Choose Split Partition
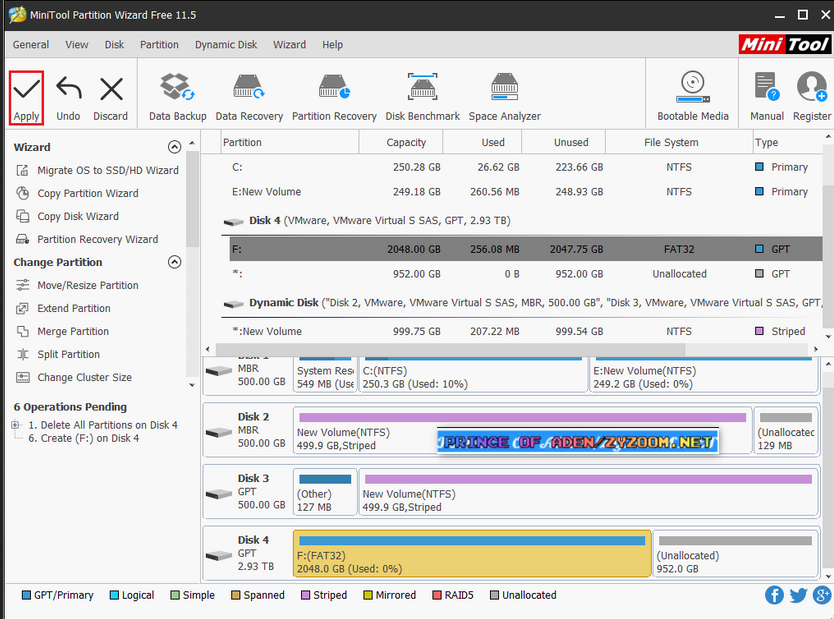The image size is (834, 619). 58,354
